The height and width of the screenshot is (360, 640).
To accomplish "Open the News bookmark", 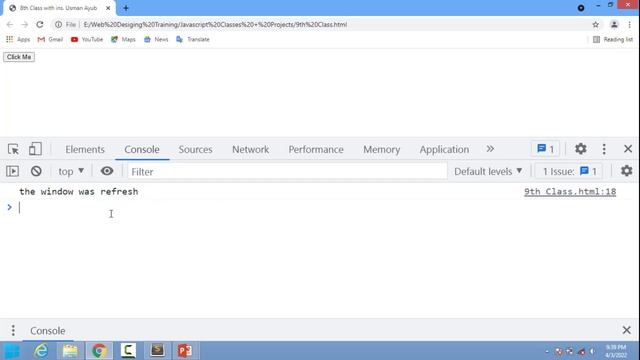I will tap(156, 39).
